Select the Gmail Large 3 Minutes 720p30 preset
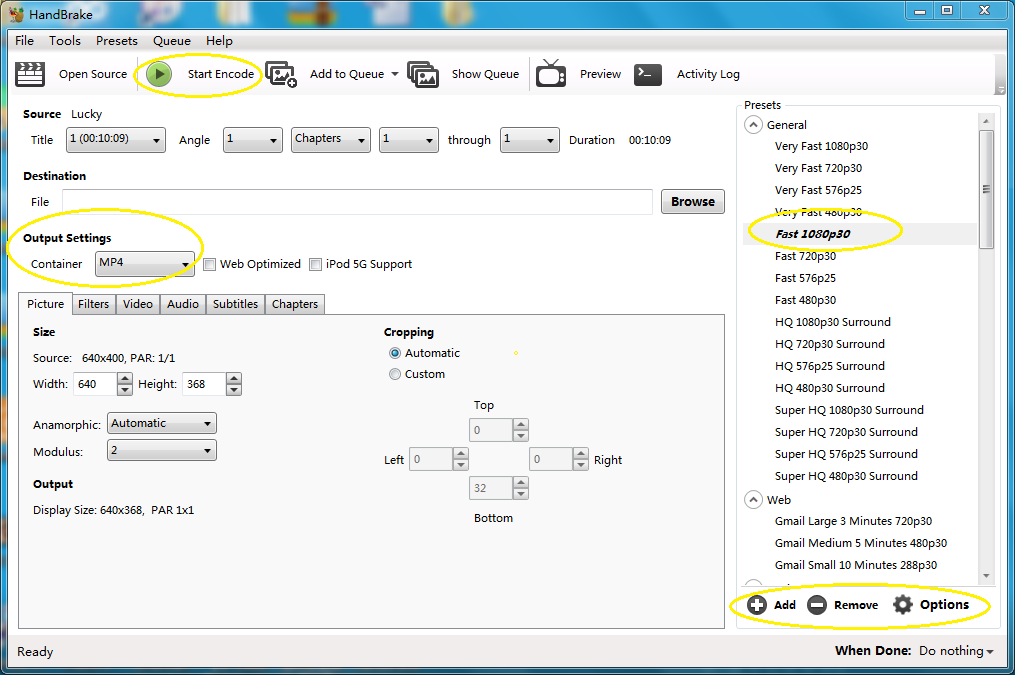1015x675 pixels. (x=853, y=521)
